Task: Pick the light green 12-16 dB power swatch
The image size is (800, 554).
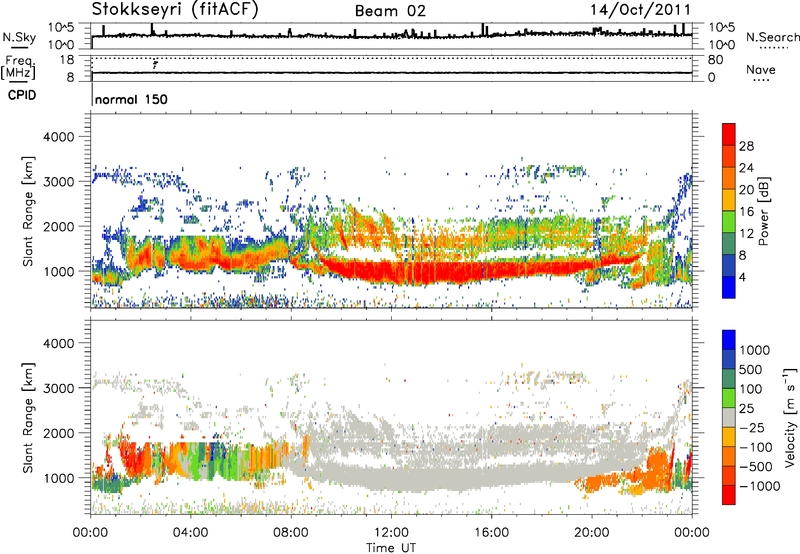Action: pos(729,222)
